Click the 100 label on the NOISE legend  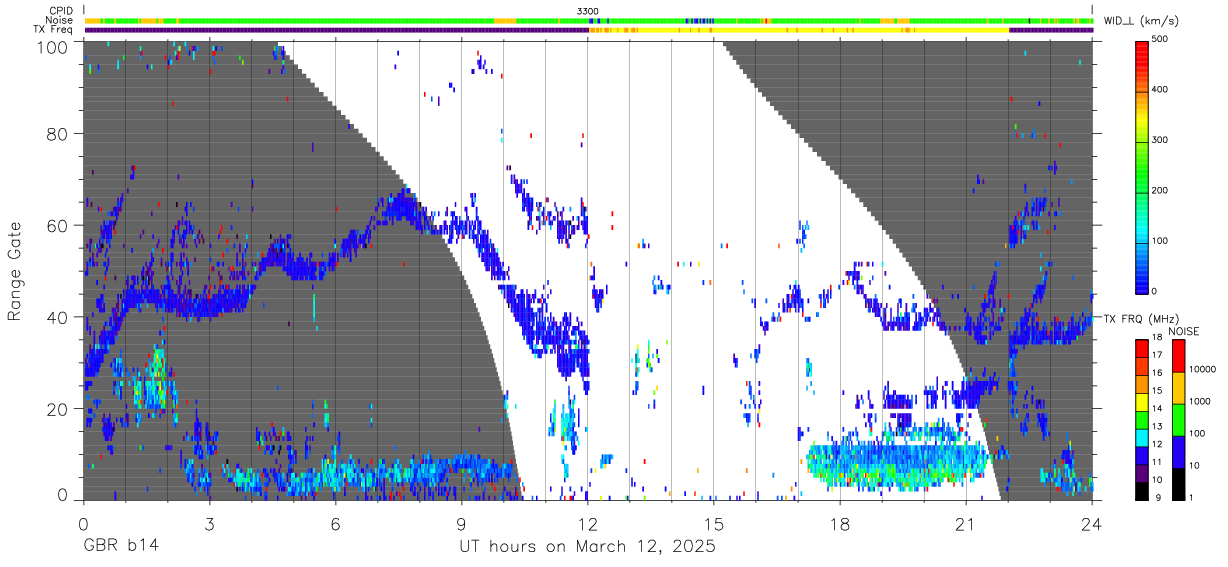pos(1198,433)
